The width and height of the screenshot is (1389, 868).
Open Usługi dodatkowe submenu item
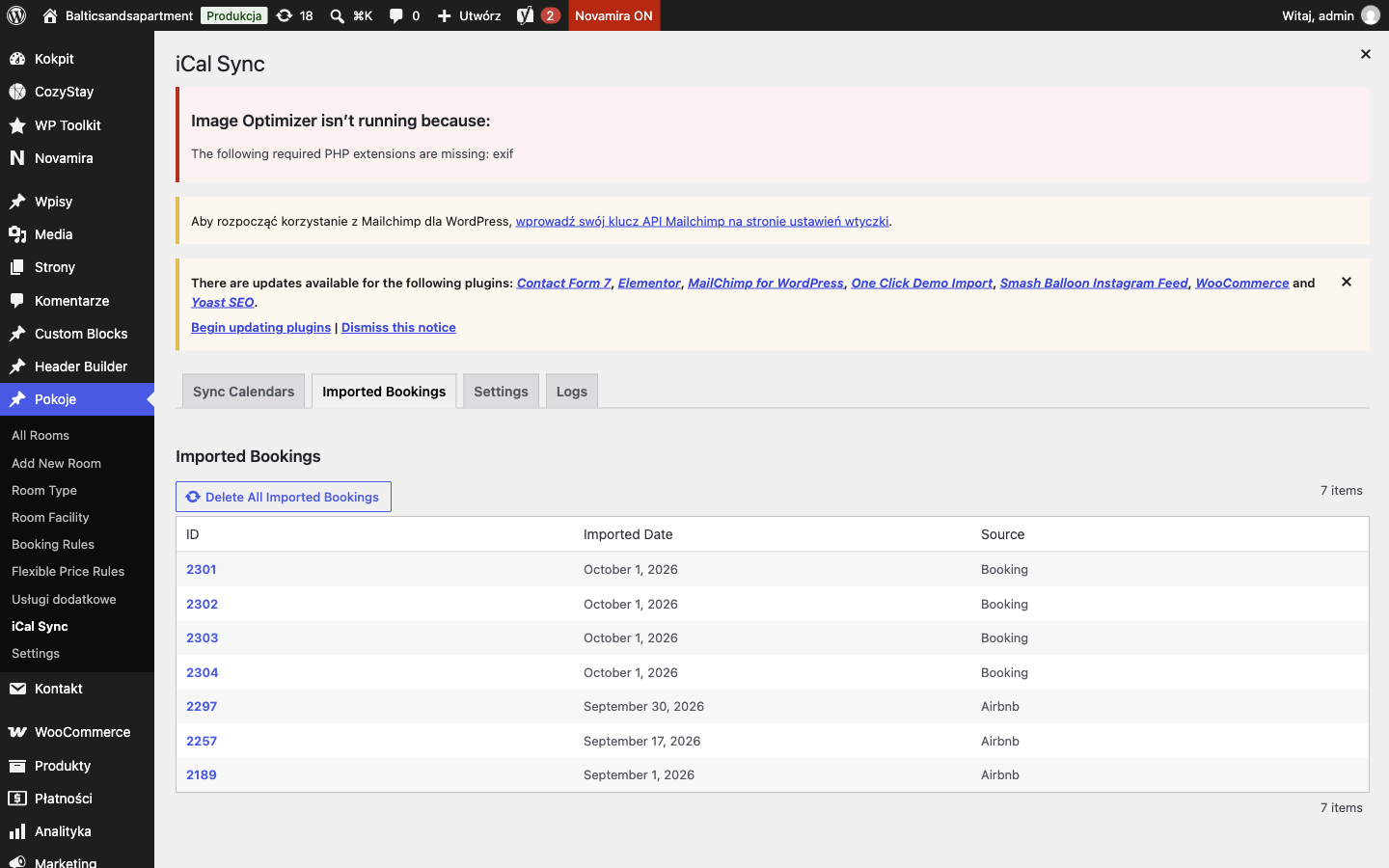64,599
